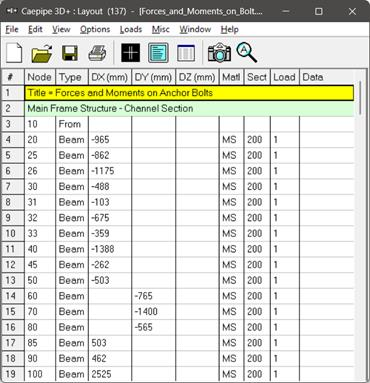Click the Sect column header

257,77
